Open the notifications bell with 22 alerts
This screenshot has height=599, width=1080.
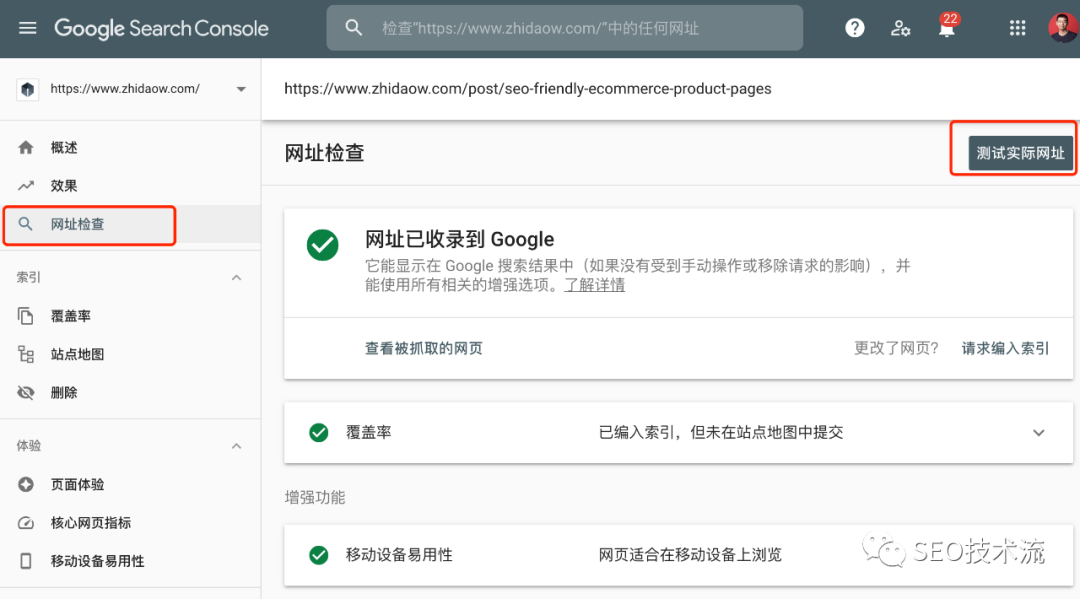[946, 28]
